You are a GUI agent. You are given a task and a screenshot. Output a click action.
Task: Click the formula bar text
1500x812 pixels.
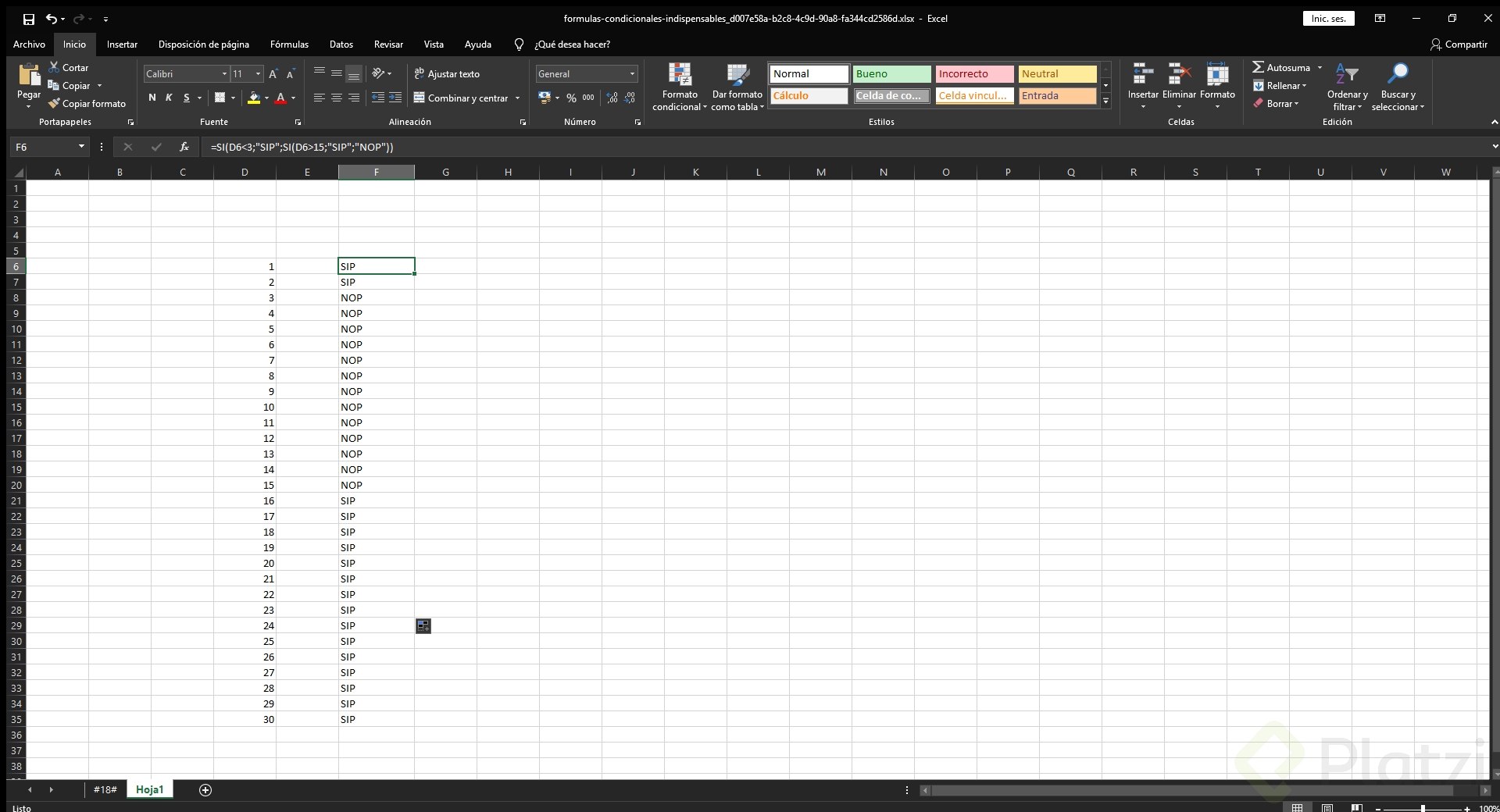[x=302, y=147]
